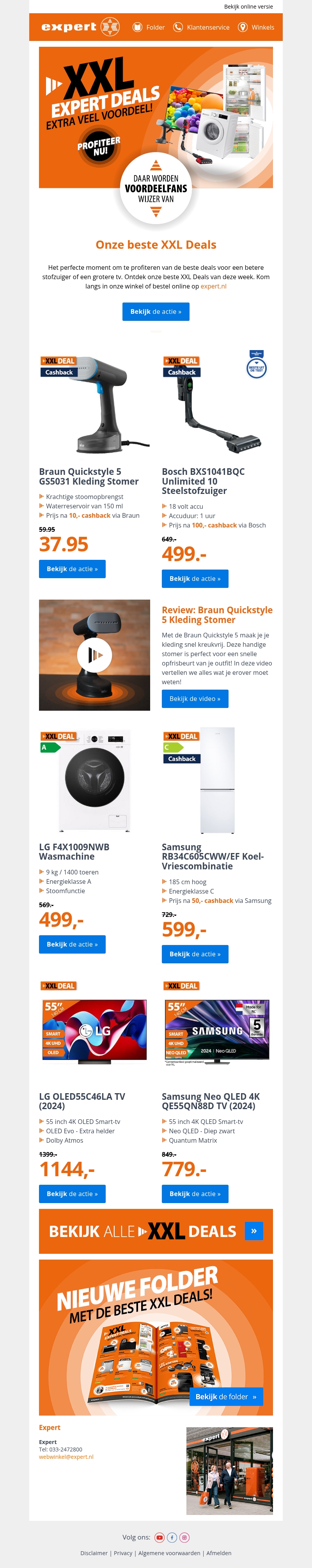Click the Klantenservice phone icon
This screenshot has height=1568, width=312.
178,27
